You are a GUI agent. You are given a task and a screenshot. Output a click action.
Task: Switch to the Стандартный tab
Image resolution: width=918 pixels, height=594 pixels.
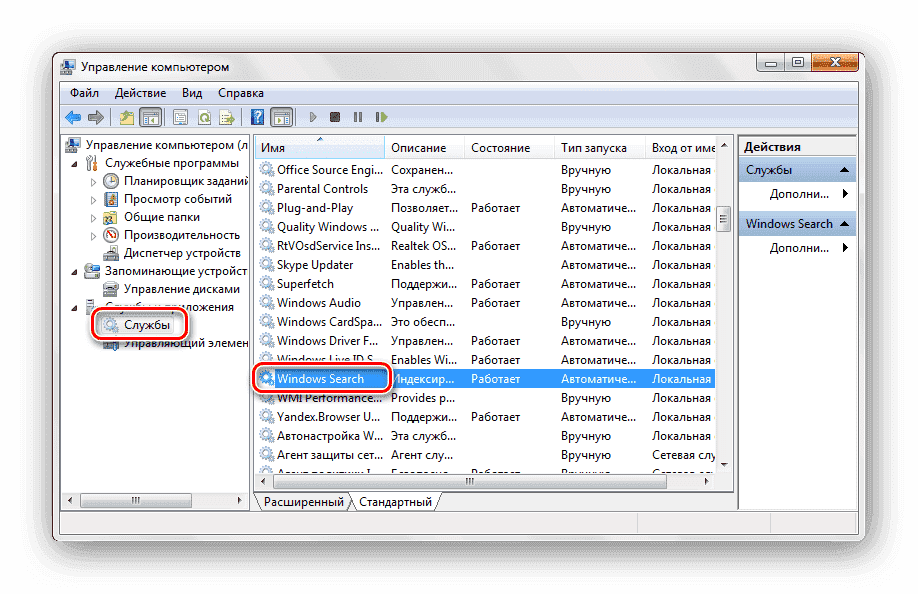point(398,503)
